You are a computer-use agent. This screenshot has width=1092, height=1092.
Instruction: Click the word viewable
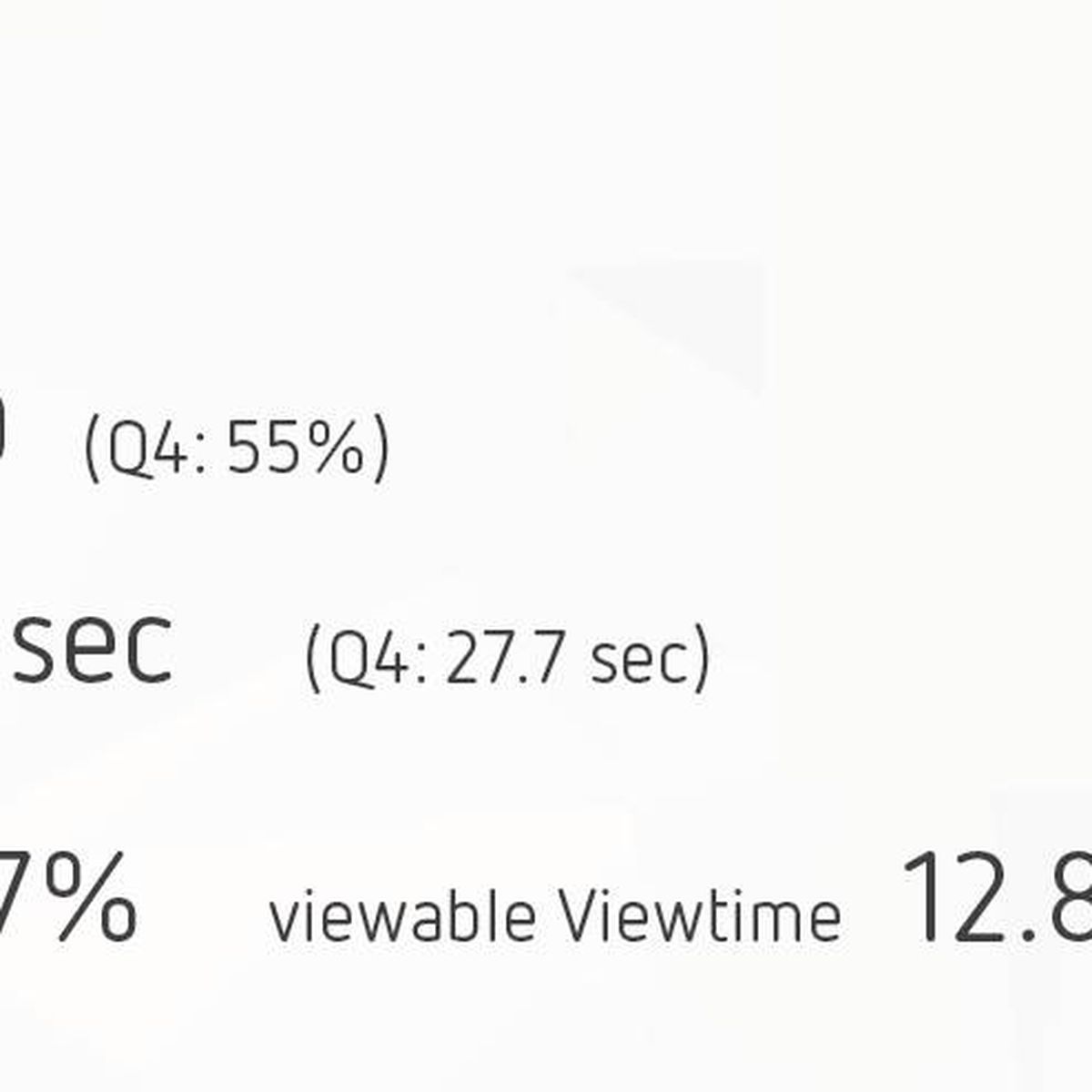click(401, 915)
